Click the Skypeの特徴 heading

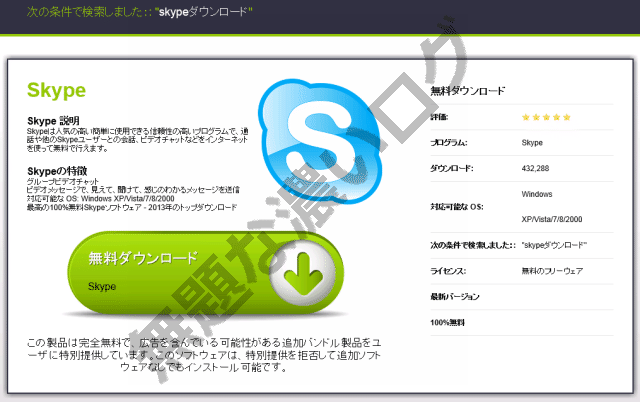click(x=57, y=171)
